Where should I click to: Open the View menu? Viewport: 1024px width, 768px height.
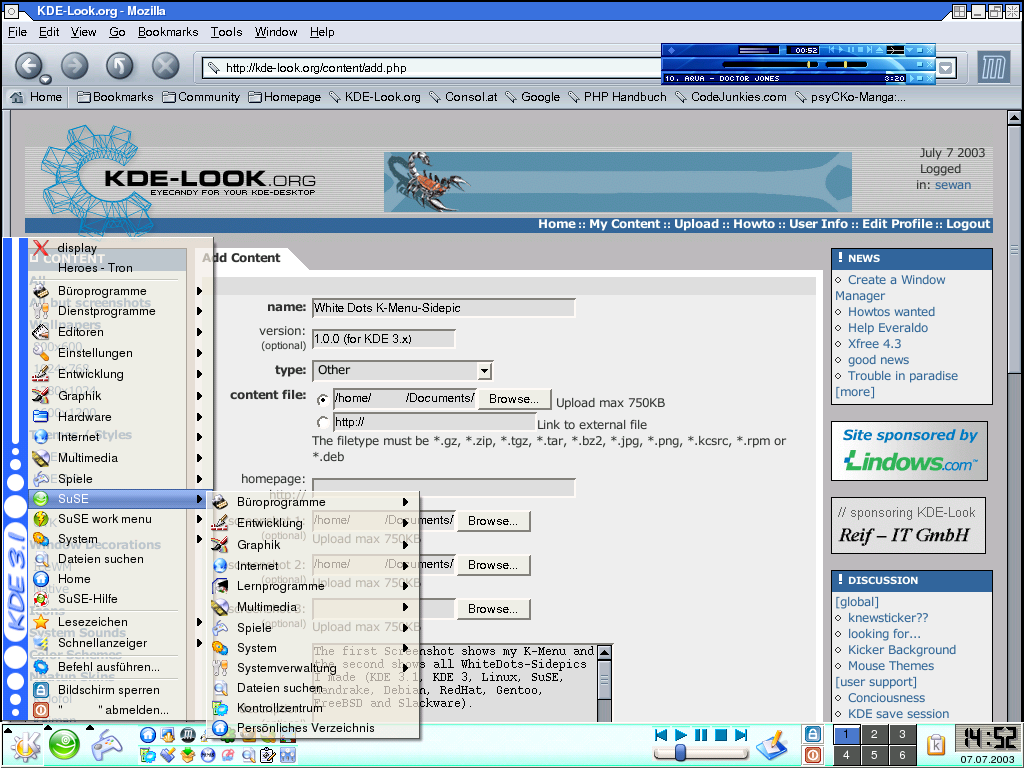[84, 32]
